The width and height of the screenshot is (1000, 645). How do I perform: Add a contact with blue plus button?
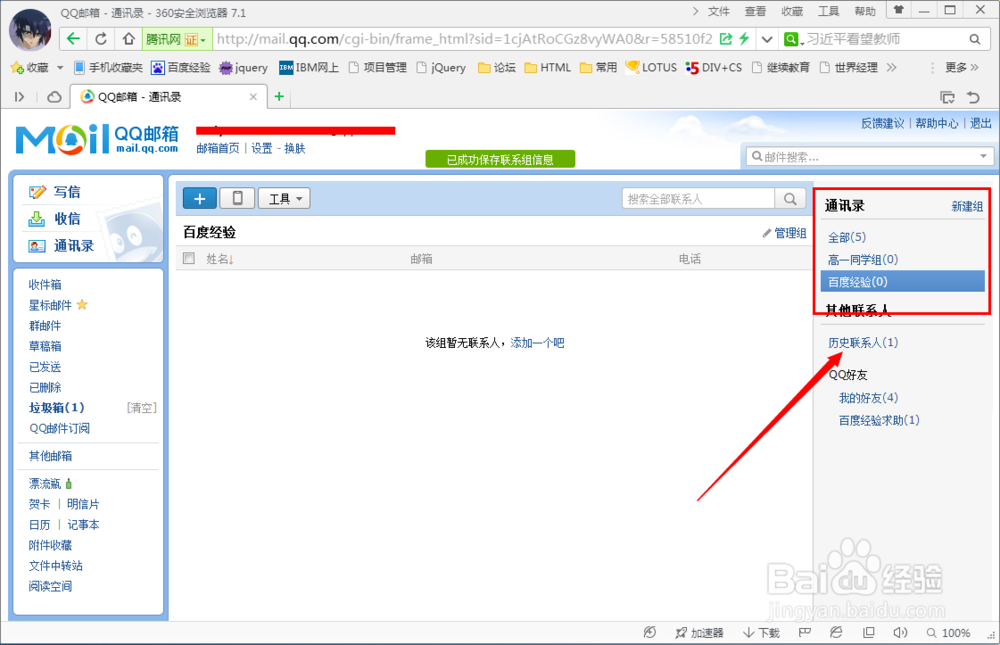point(200,198)
